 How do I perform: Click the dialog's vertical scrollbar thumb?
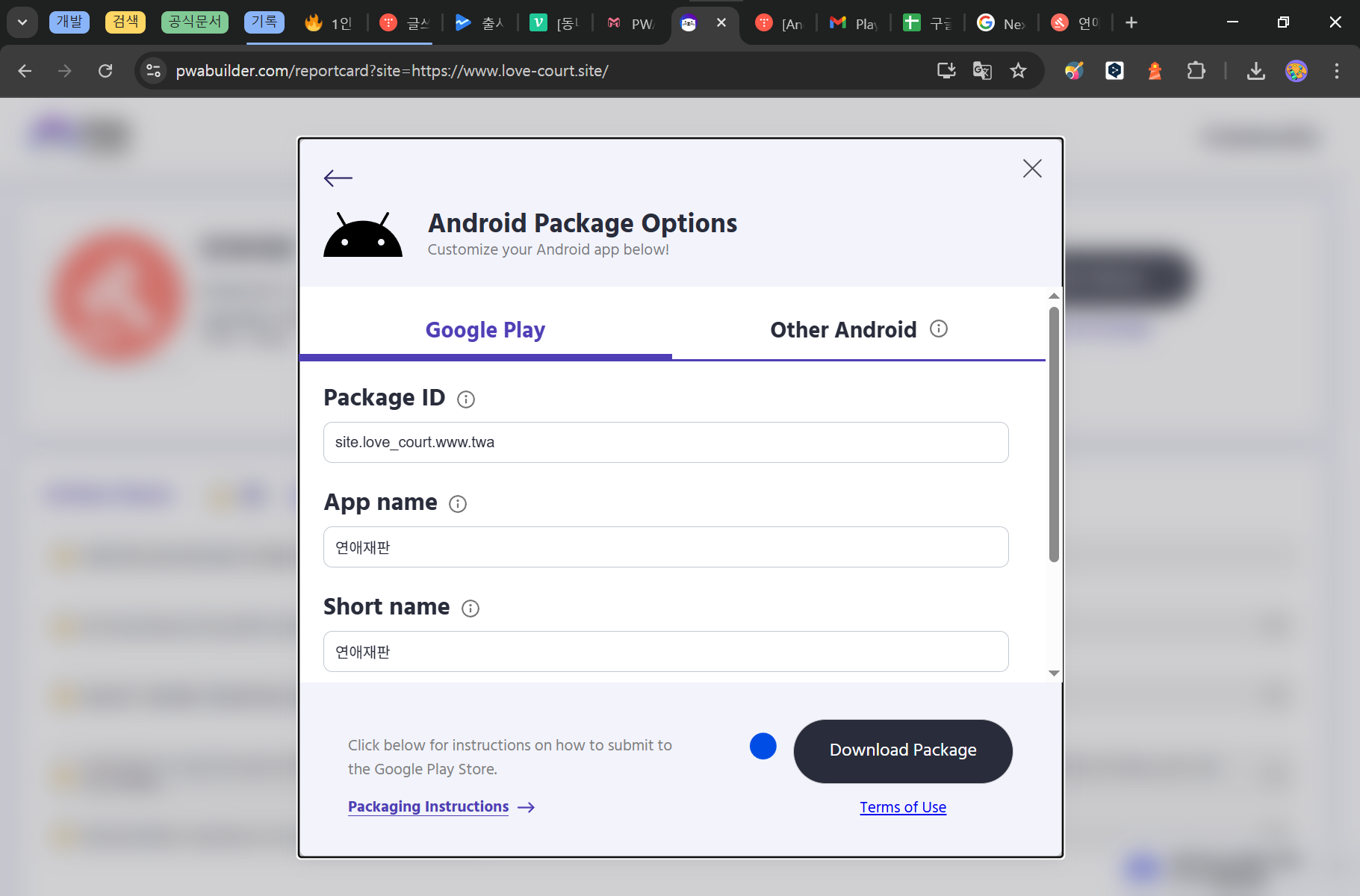tap(1054, 435)
